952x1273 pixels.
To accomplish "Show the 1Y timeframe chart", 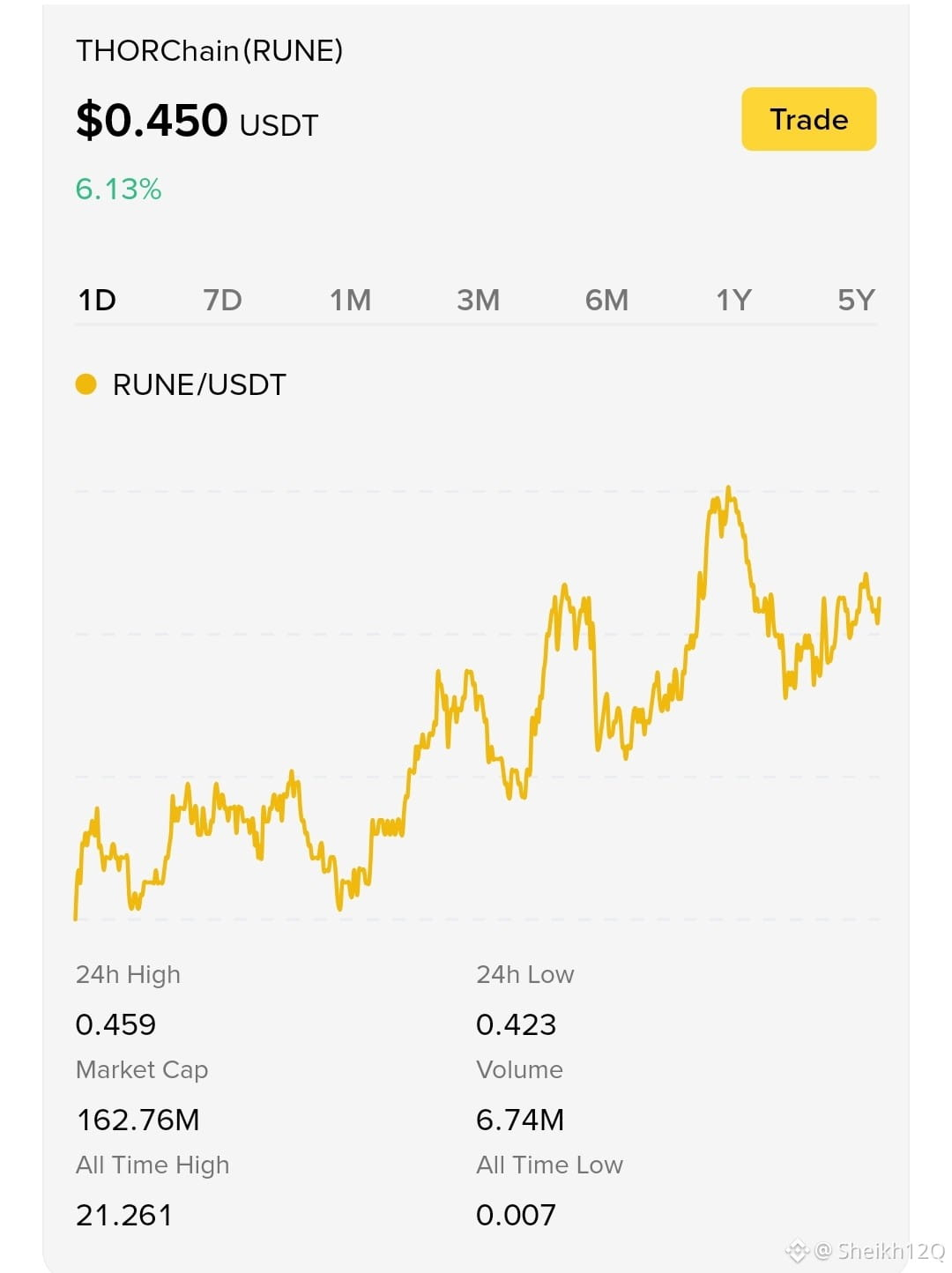I will pos(733,301).
